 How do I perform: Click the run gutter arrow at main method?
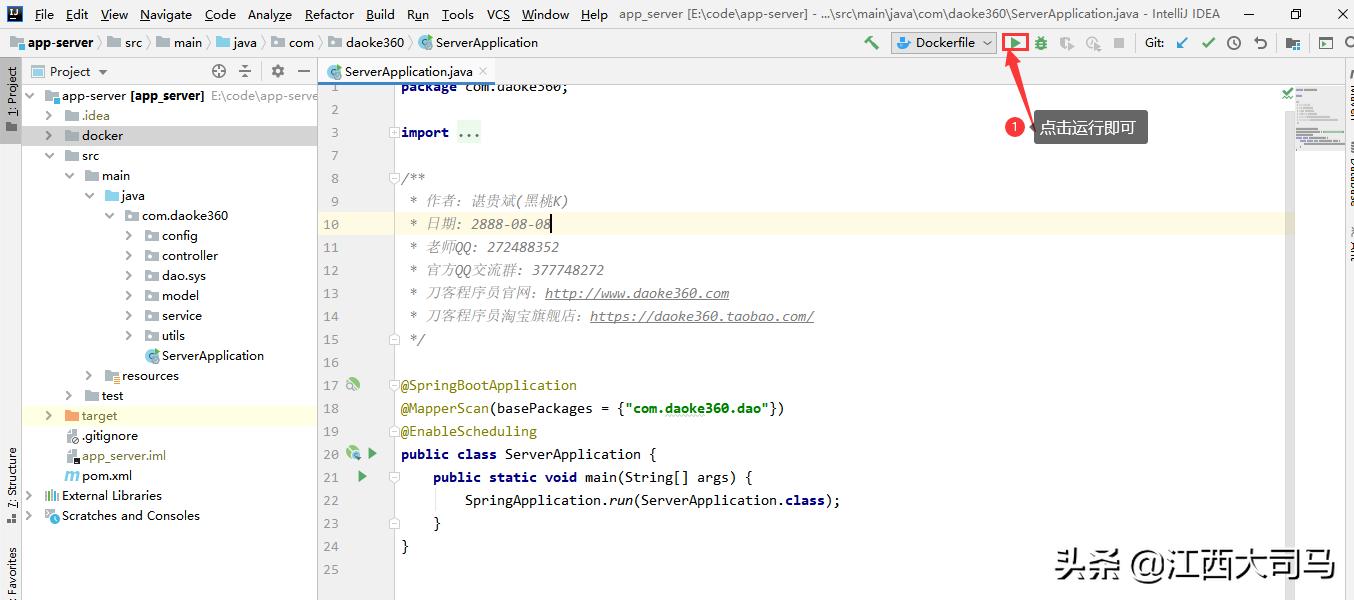click(x=362, y=477)
